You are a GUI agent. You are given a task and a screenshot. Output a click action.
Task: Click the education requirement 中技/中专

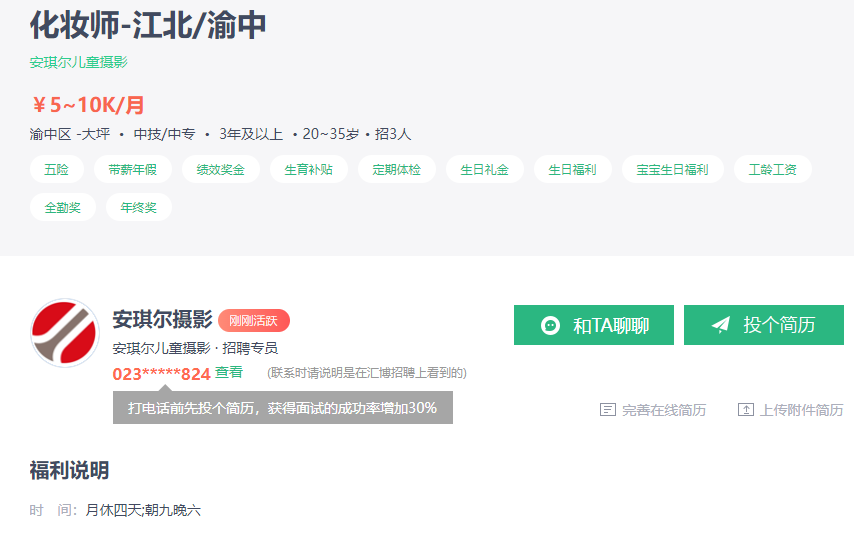(164, 134)
